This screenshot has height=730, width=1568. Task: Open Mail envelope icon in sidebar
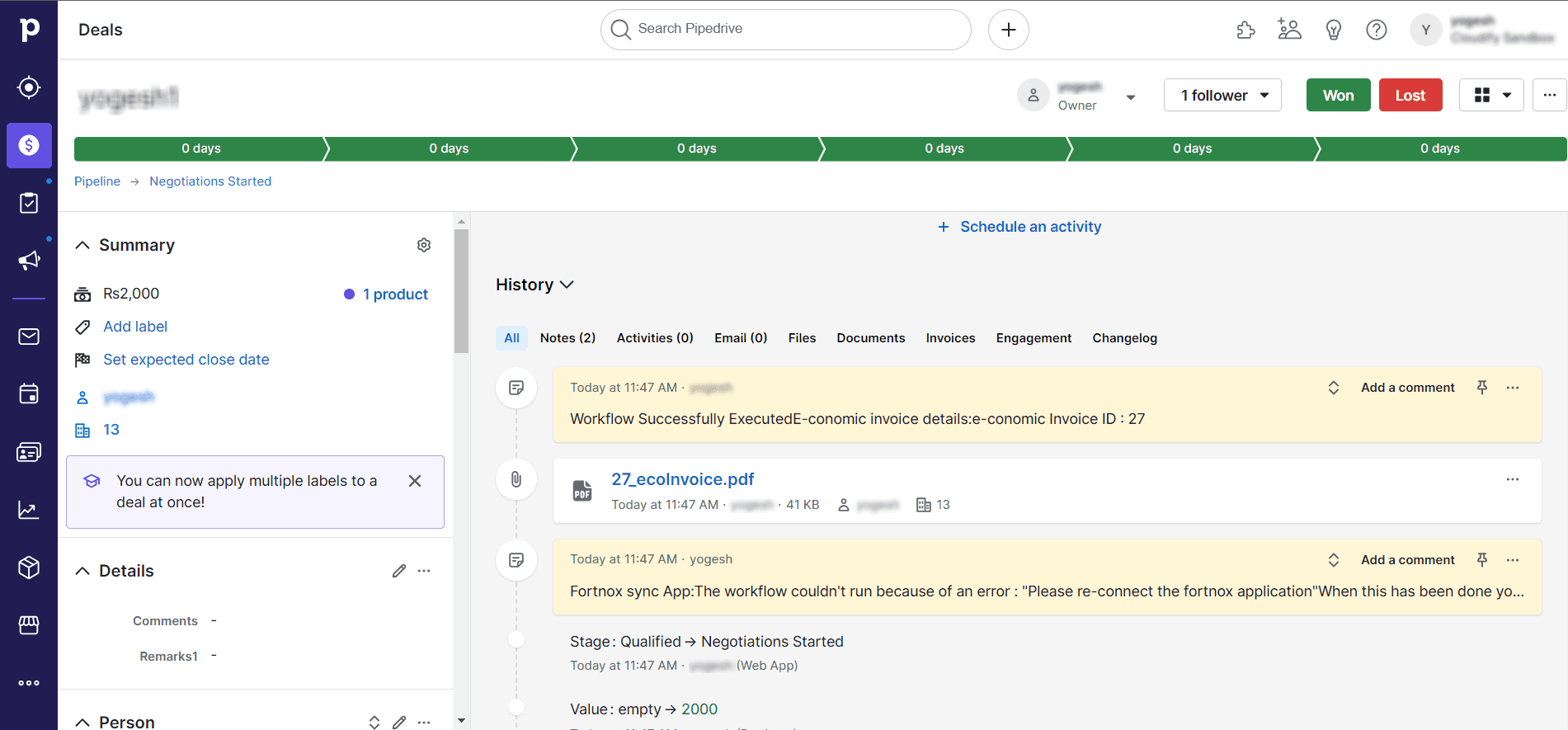pos(29,337)
